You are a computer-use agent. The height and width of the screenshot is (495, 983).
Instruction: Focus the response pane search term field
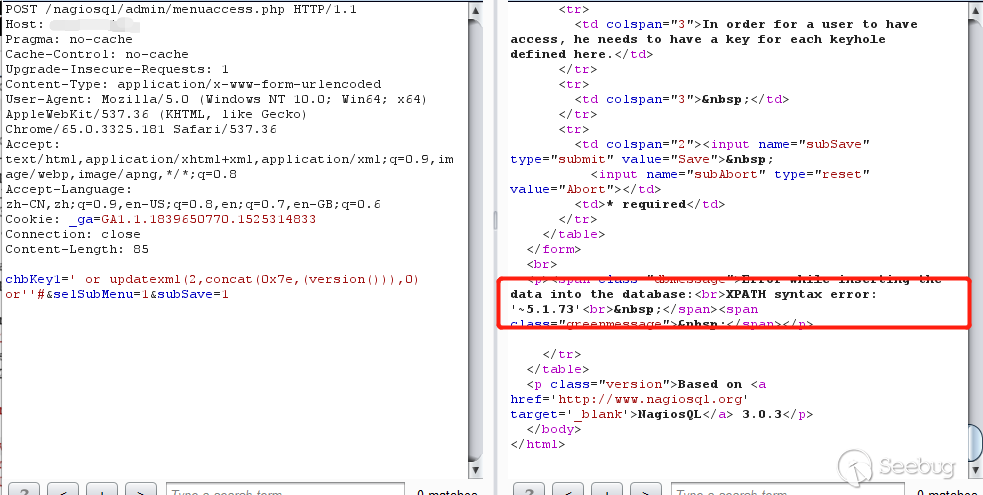tap(788, 489)
